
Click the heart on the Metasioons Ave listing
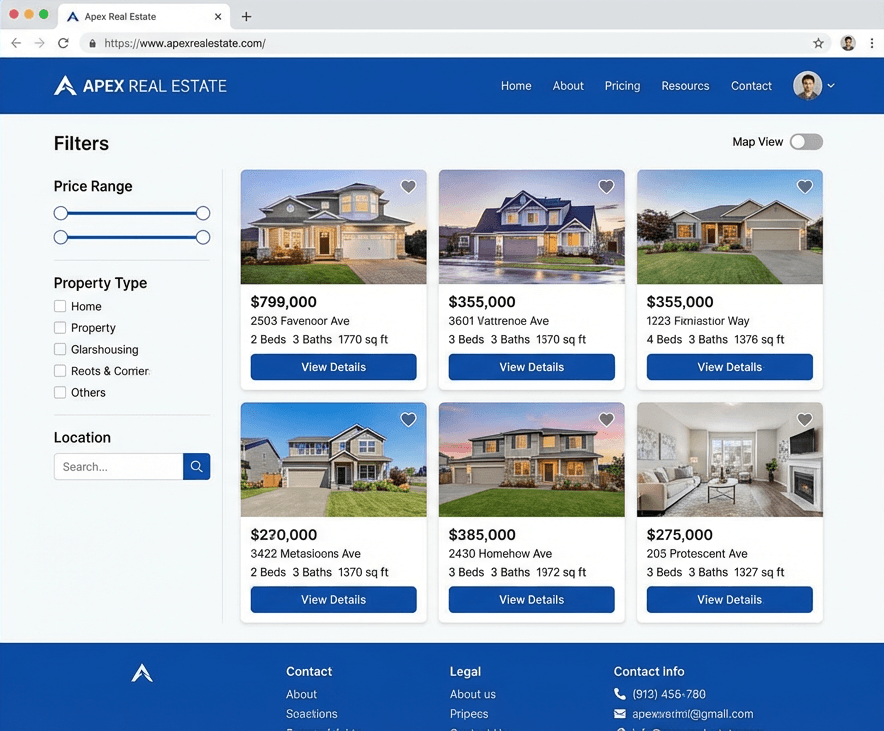pos(408,420)
